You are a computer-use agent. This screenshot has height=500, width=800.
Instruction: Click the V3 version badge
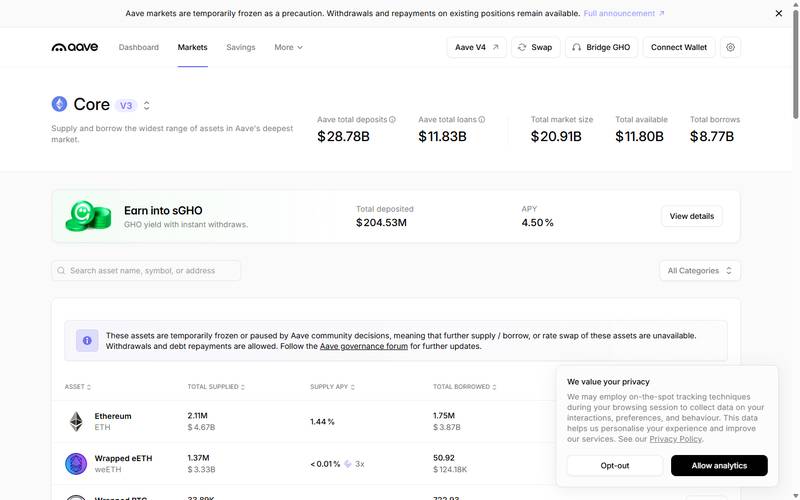coord(126,106)
